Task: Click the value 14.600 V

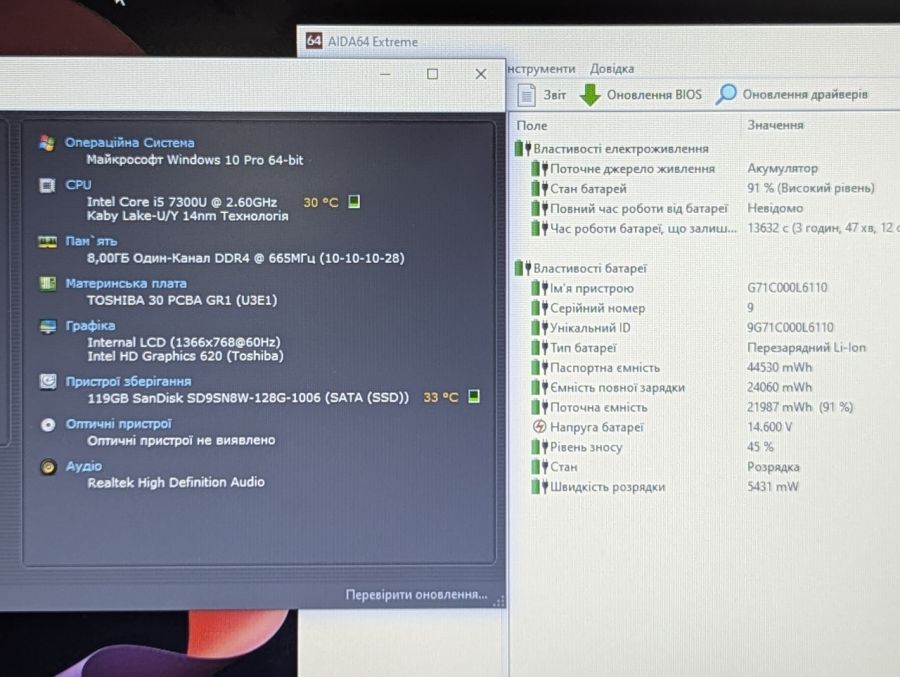Action: (770, 427)
